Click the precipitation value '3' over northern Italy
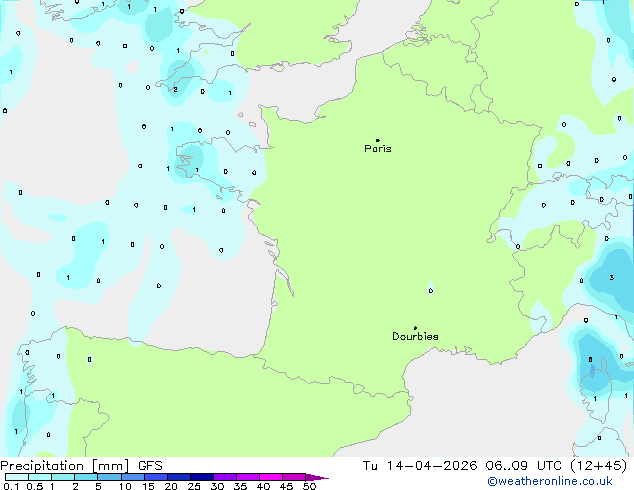Viewport: 634px width, 490px height. [x=612, y=277]
